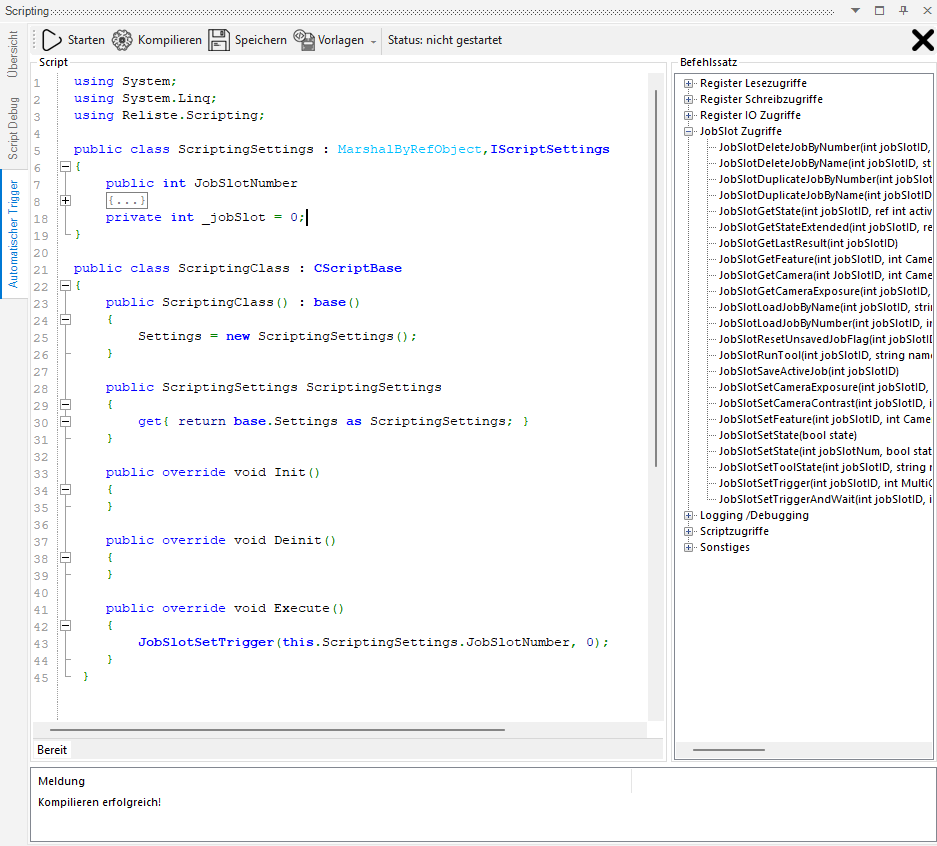This screenshot has height=846, width=937.
Task: Expand the collapsed code block on line 8
Action: coord(65,201)
